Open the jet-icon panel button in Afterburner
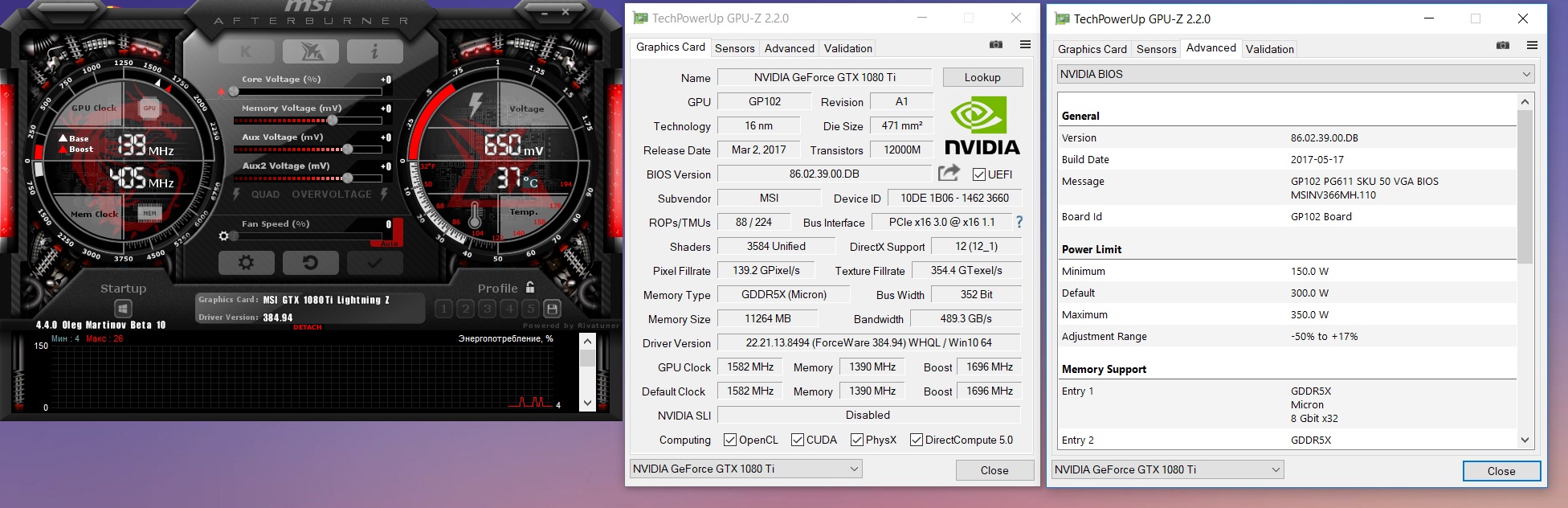 point(311,51)
